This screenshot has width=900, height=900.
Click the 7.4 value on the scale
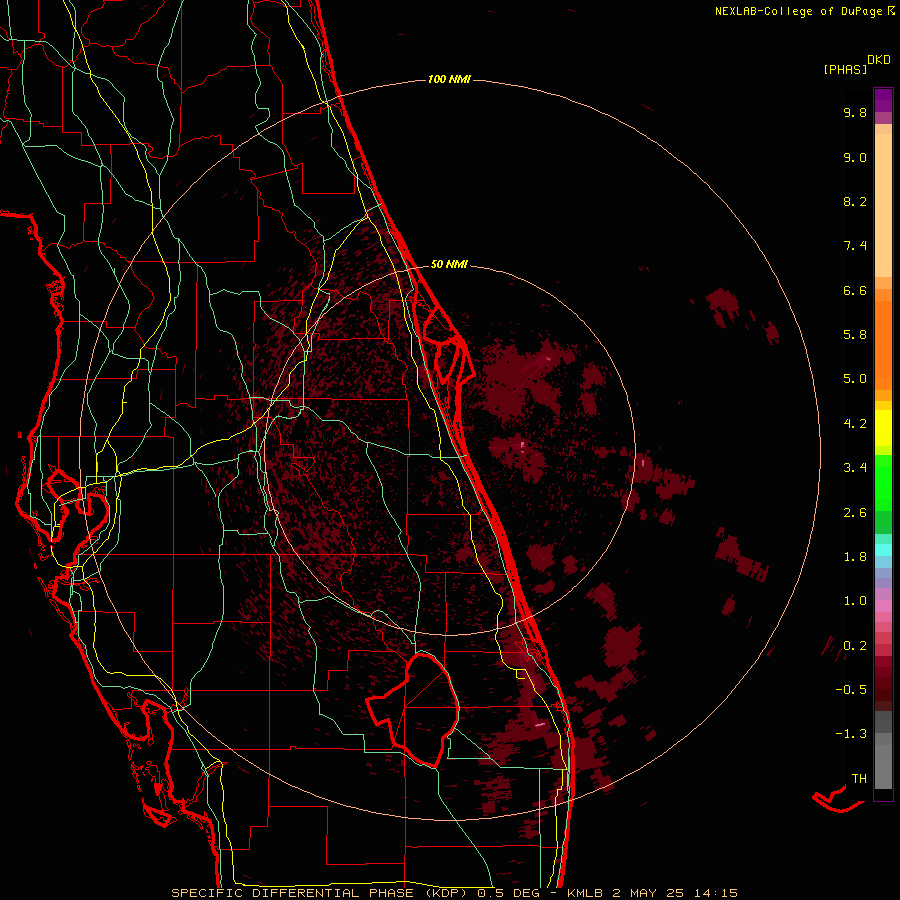coord(855,246)
